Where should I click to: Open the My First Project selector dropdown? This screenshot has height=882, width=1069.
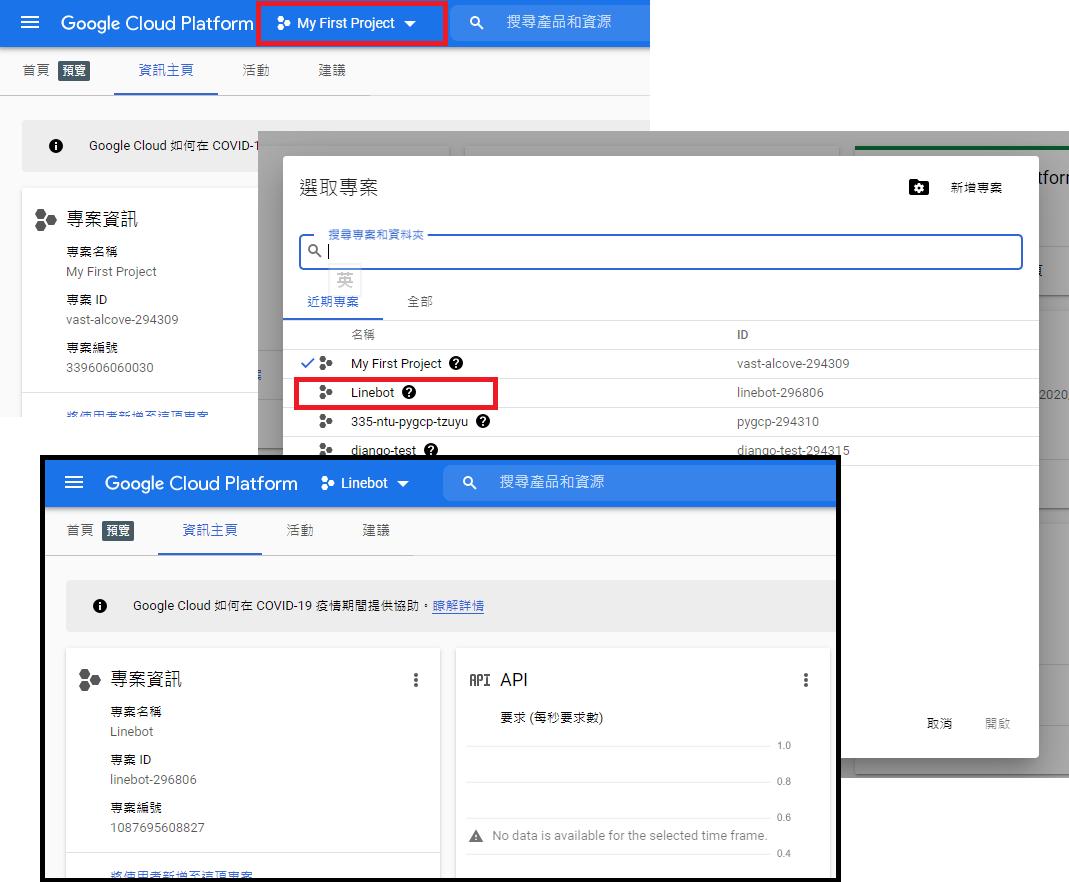(346, 23)
